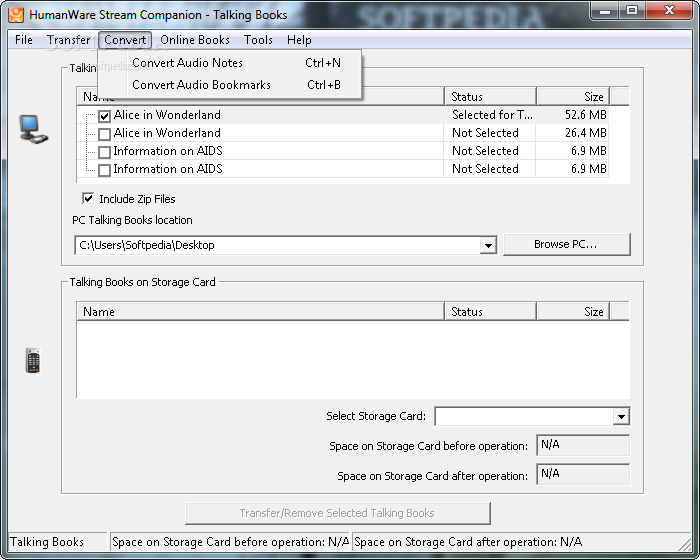700x560 pixels.
Task: Click status bar space after operation text
Action: point(468,542)
